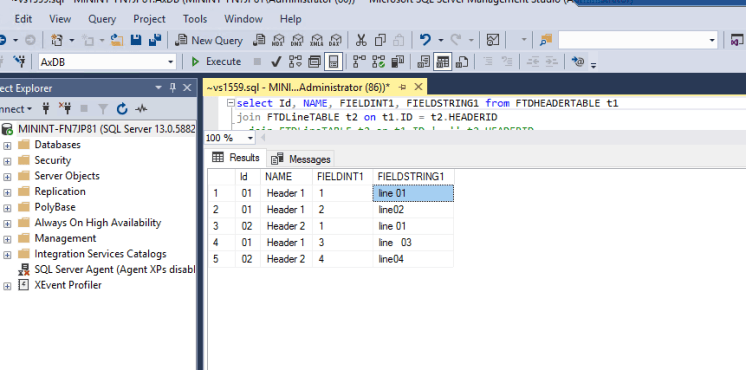The height and width of the screenshot is (370, 746).
Task: Open an Analysis Services MDX query
Action: point(278,40)
